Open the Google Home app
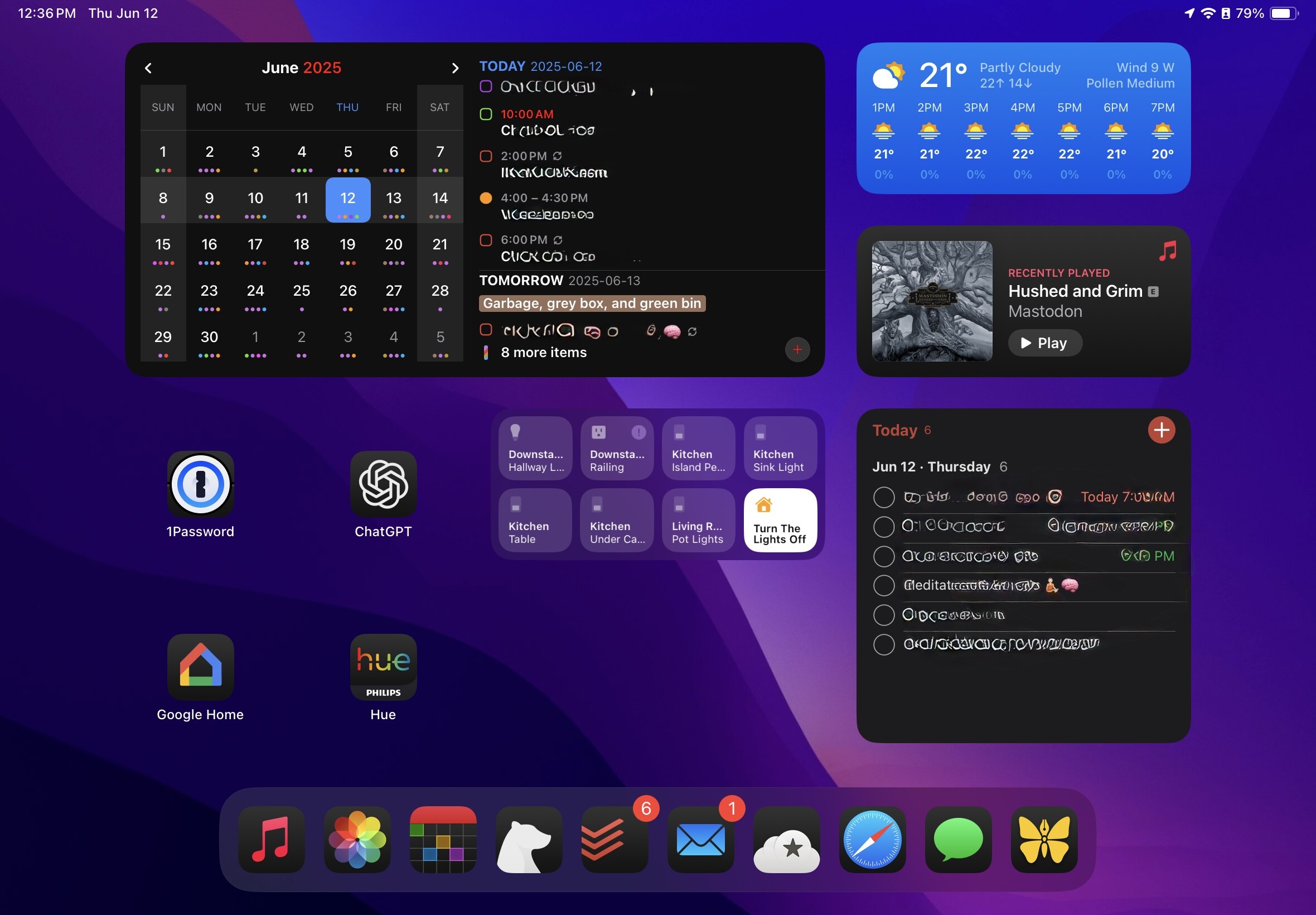This screenshot has width=1316, height=915. [x=201, y=667]
